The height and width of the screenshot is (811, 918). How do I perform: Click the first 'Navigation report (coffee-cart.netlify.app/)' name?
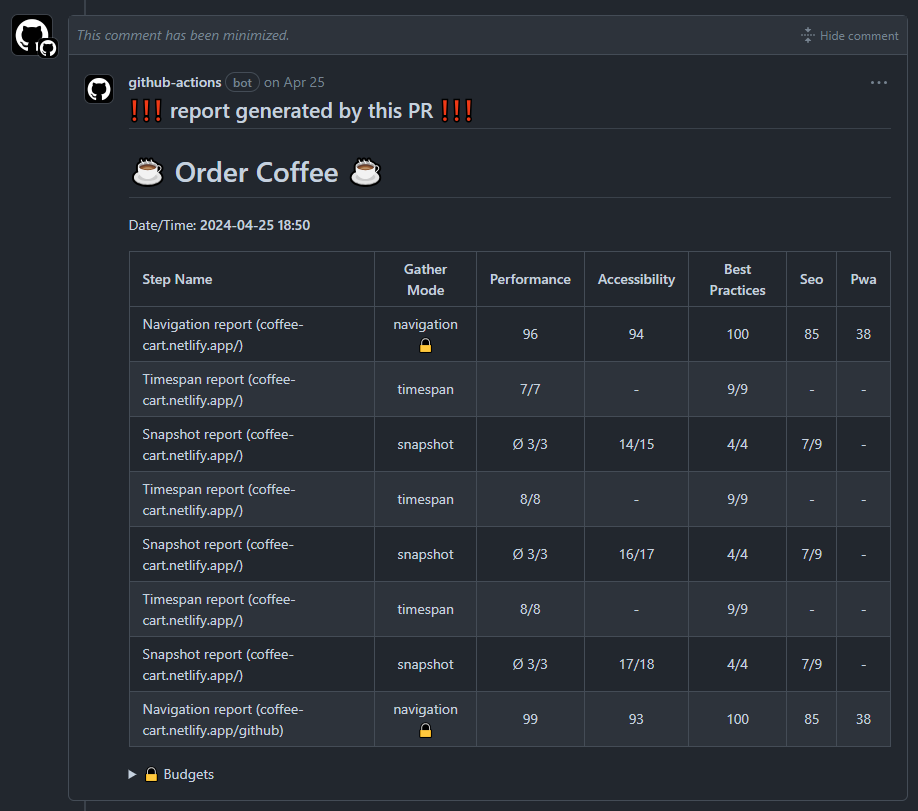point(223,335)
